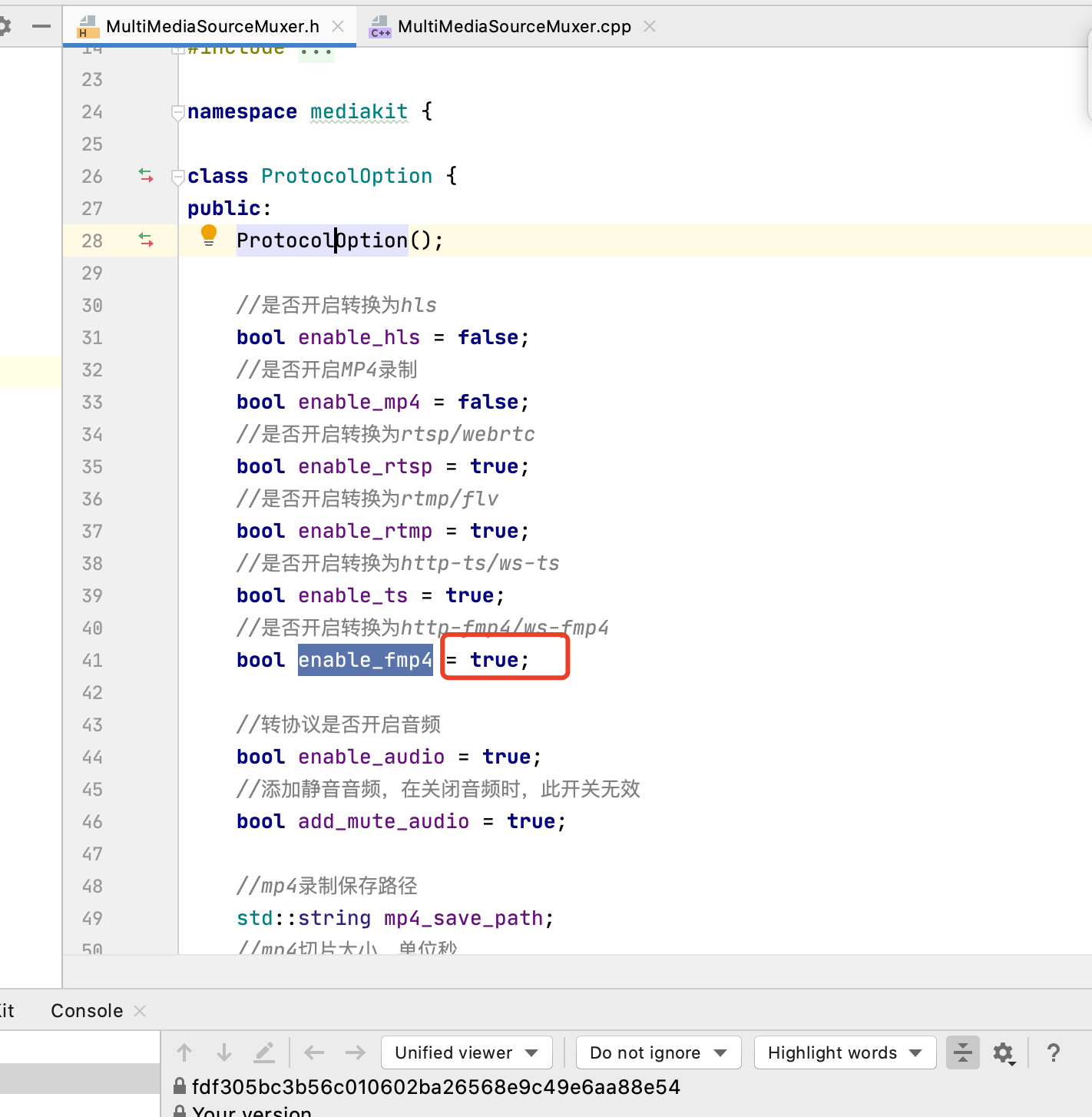Open the Unified viewer dropdown
Screen dimensions: 1092x1117
point(465,1052)
